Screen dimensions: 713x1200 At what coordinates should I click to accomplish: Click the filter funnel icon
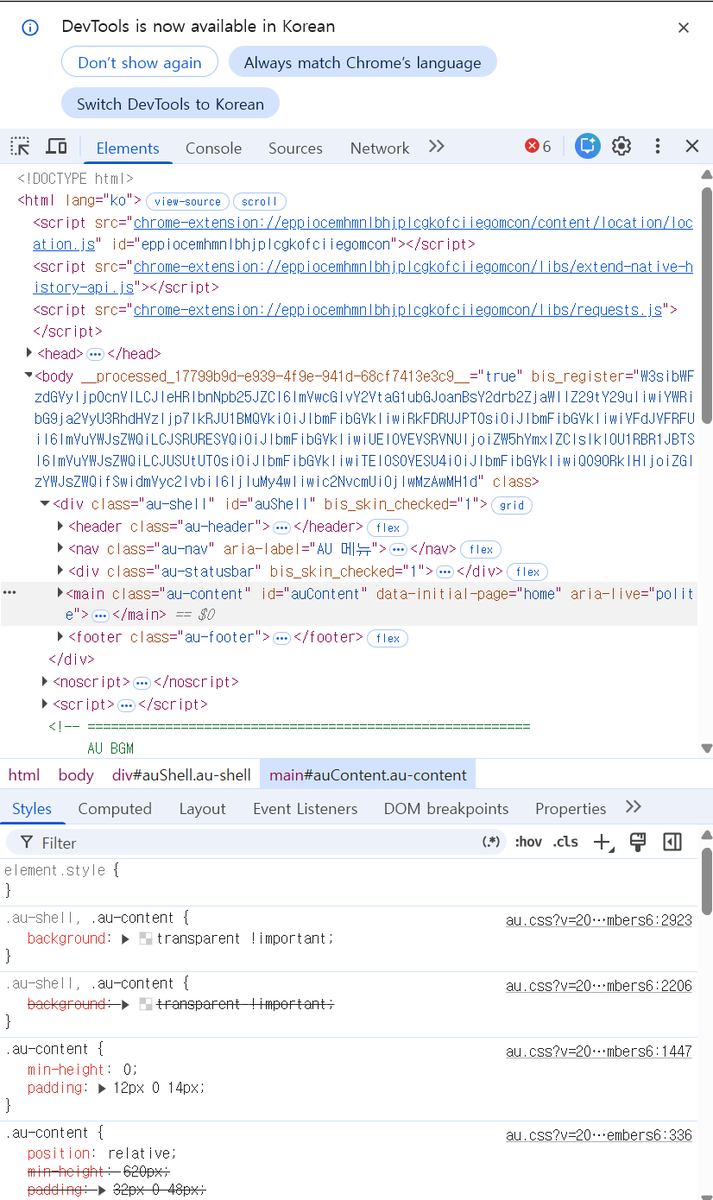[26, 842]
